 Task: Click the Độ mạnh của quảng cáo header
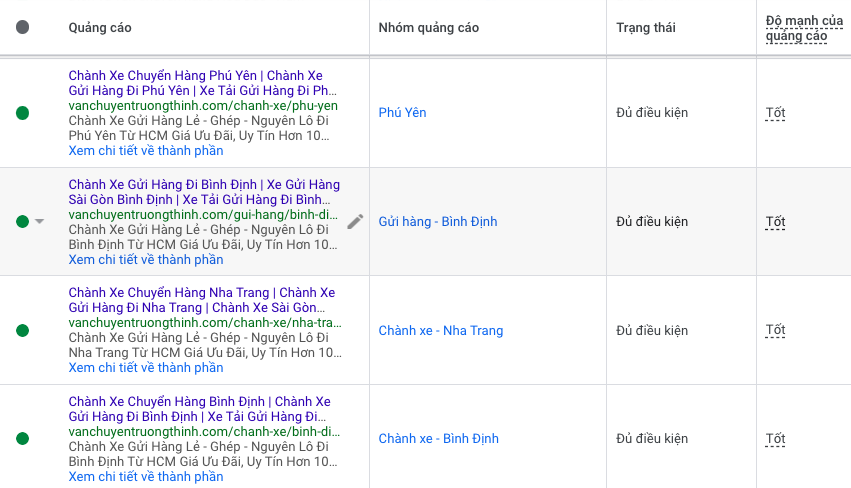pos(796,28)
